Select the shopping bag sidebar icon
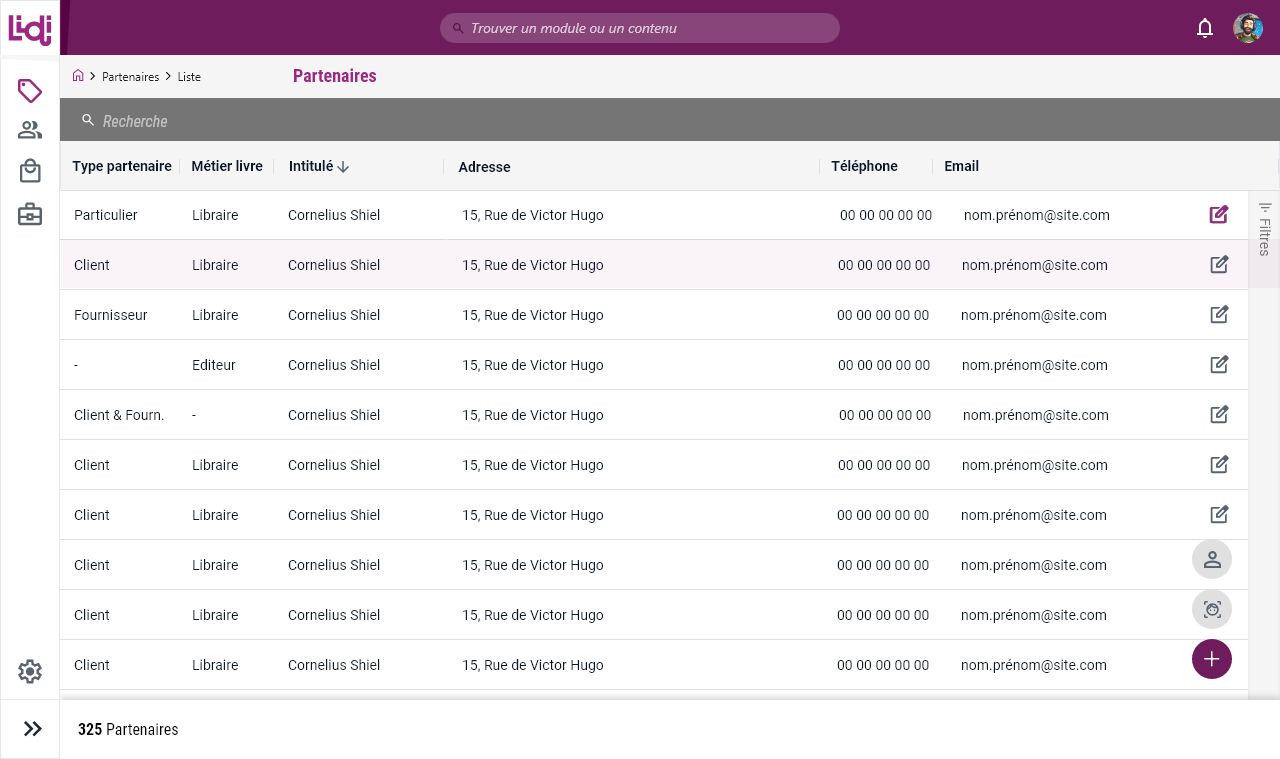Viewport: 1280px width, 759px height. 30,171
